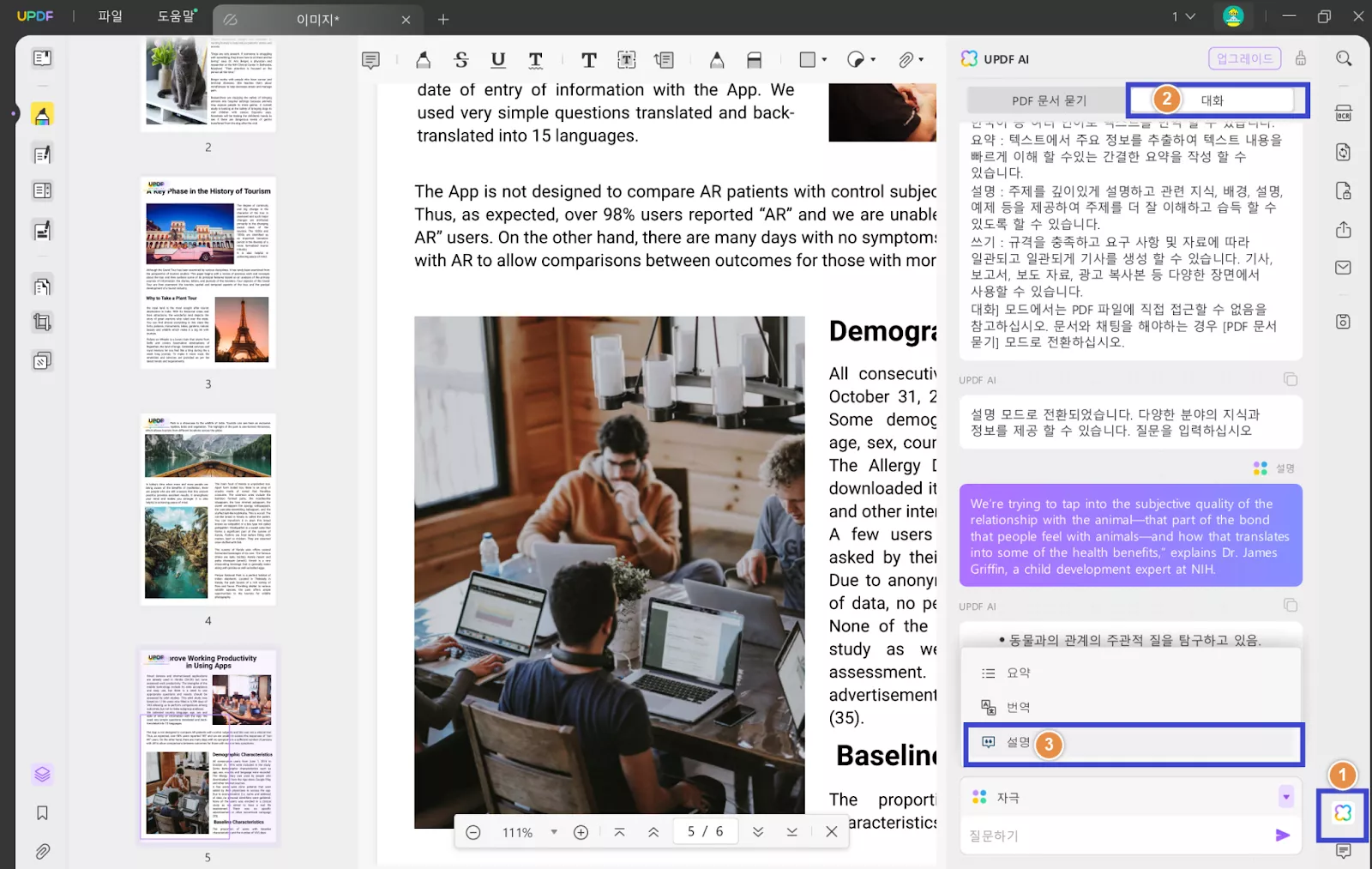Screen dimensions: 1372x869
Task: Close the 이미지* document tab
Action: click(x=406, y=20)
